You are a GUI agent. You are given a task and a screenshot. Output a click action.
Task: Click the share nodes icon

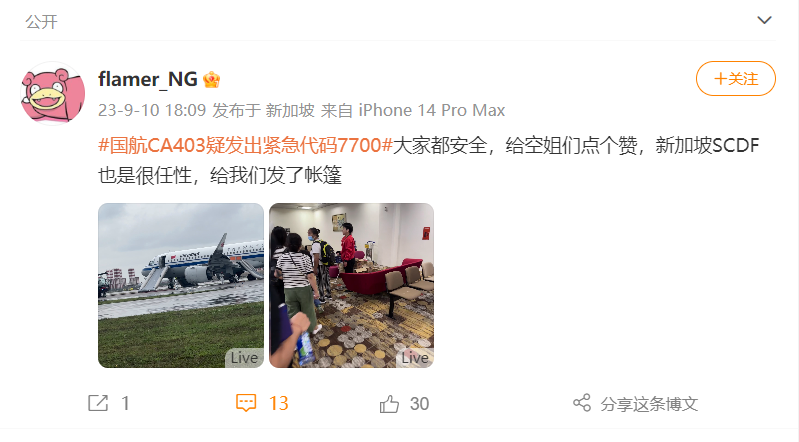click(x=582, y=403)
